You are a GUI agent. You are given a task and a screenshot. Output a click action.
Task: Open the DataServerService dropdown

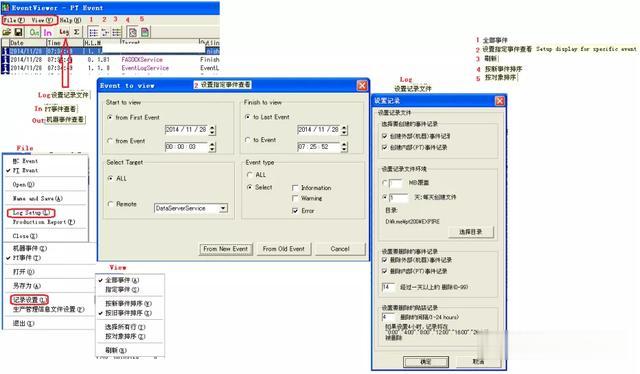[x=223, y=208]
